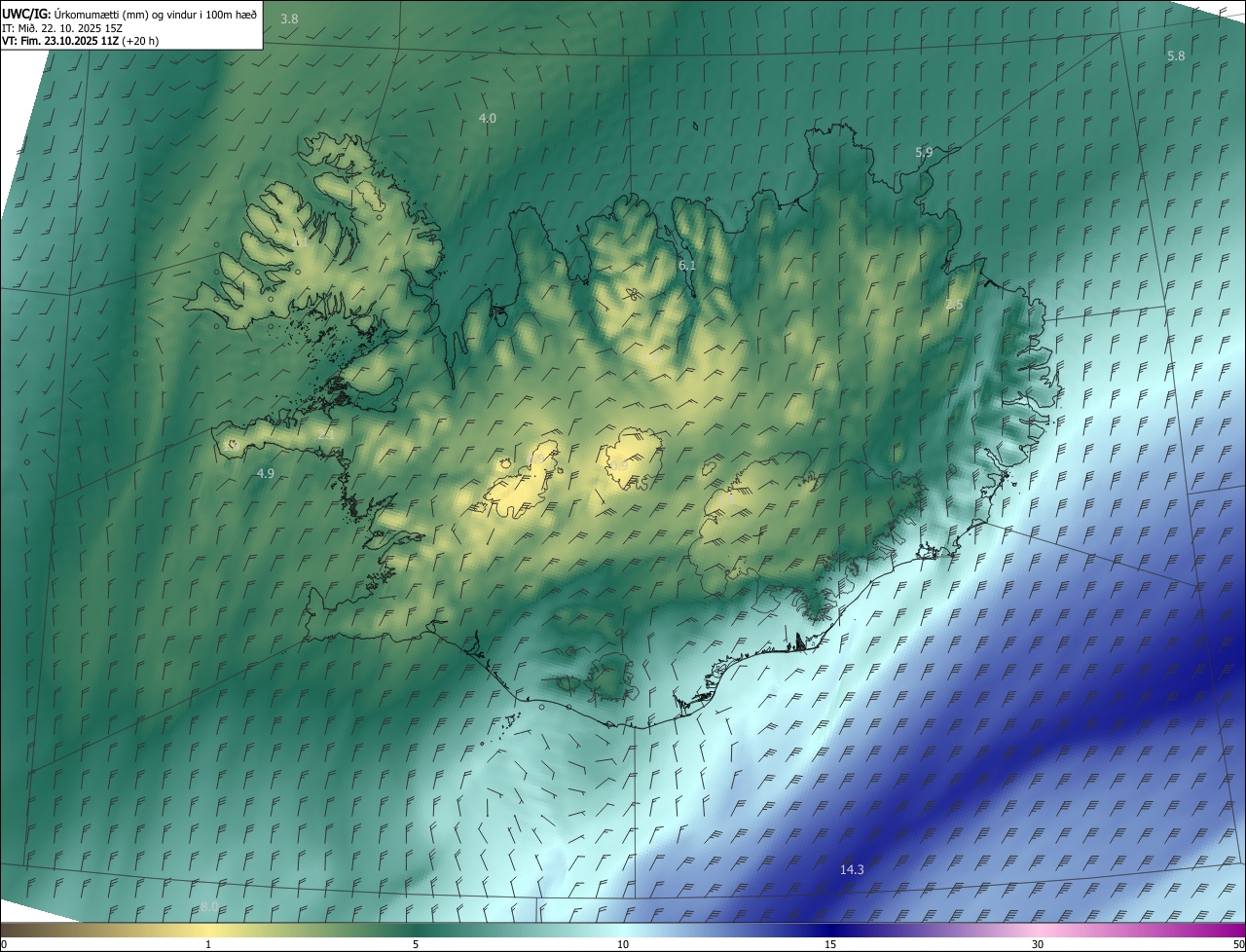1246x952 pixels.
Task: Click the map value label '5.9'
Action: point(924,152)
